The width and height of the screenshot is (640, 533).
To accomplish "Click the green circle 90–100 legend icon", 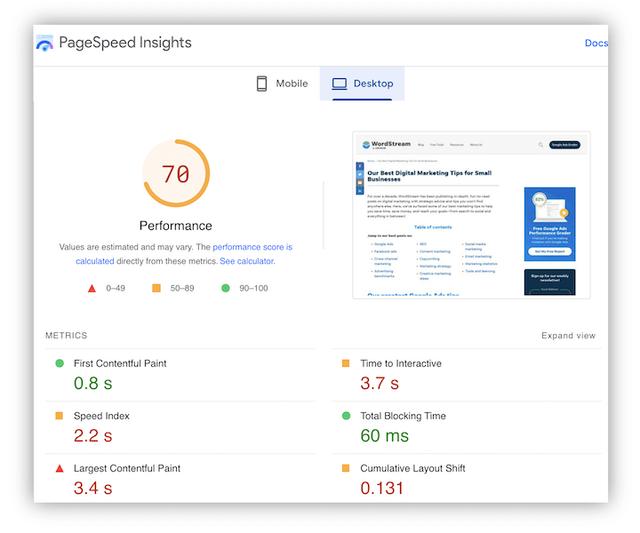I will coord(225,288).
